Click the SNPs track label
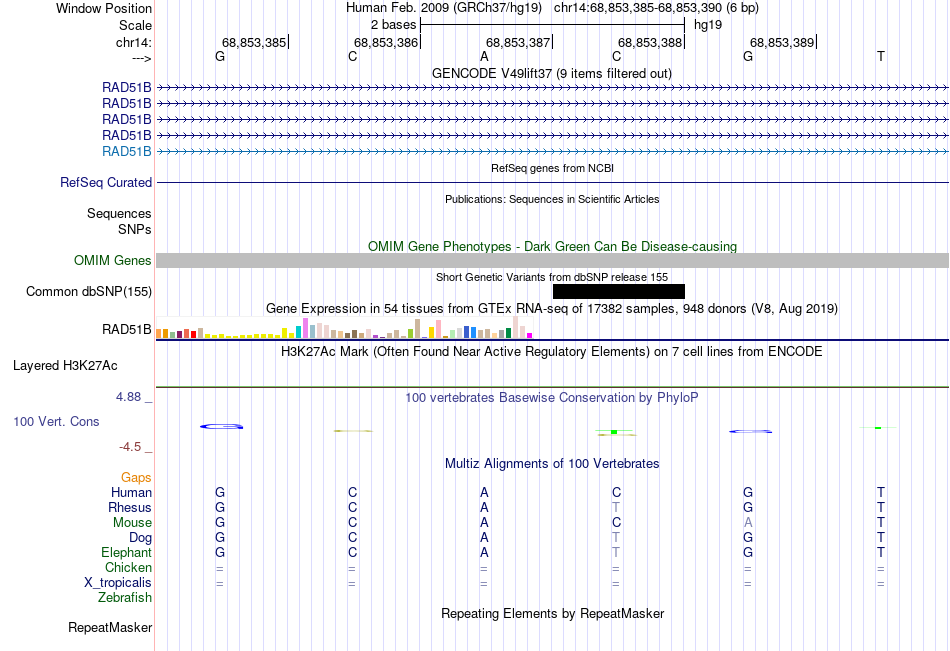This screenshot has width=950, height=651. [x=135, y=229]
